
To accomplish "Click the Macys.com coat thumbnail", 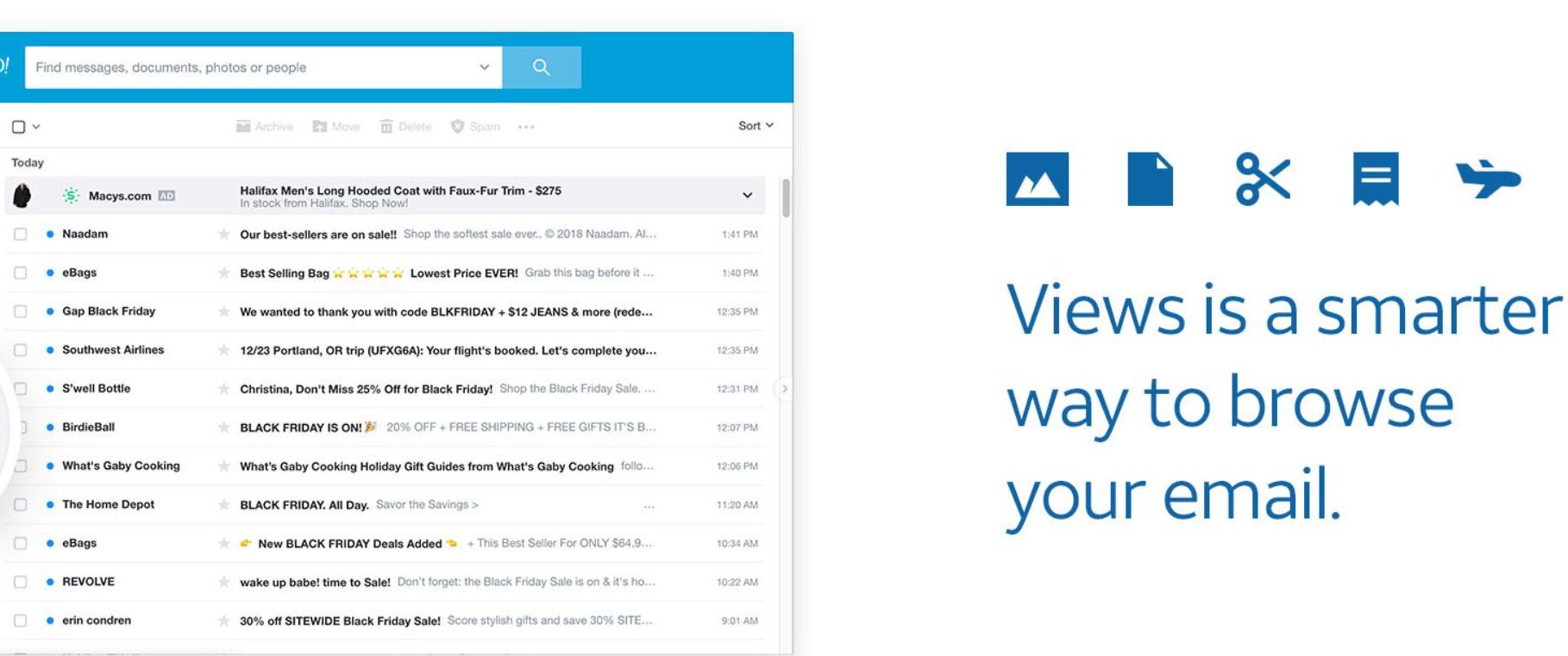I will pyautogui.click(x=22, y=196).
